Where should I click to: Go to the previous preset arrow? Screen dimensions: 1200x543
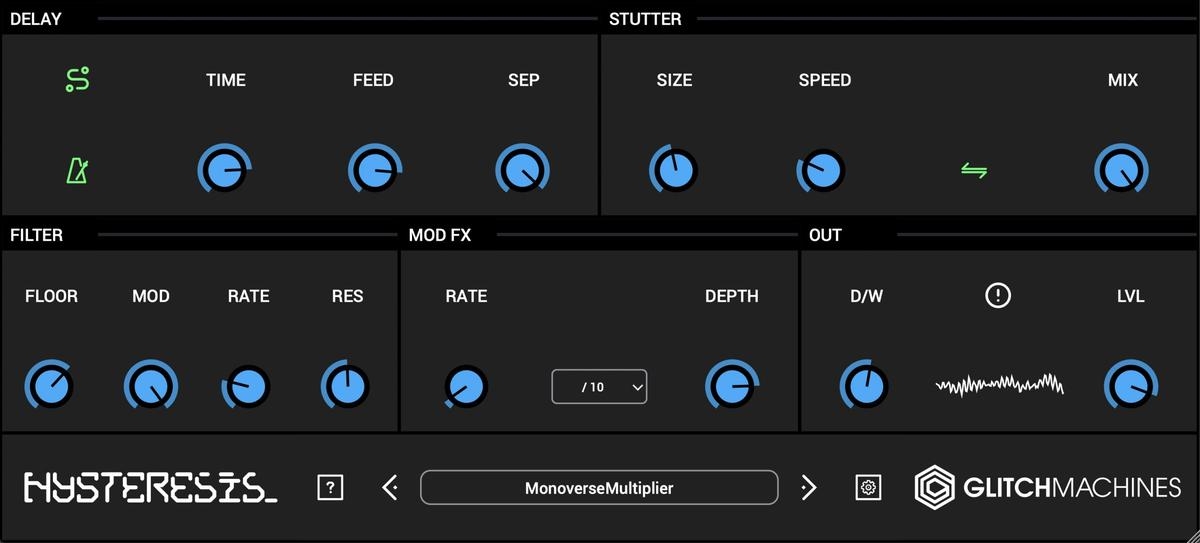(390, 487)
